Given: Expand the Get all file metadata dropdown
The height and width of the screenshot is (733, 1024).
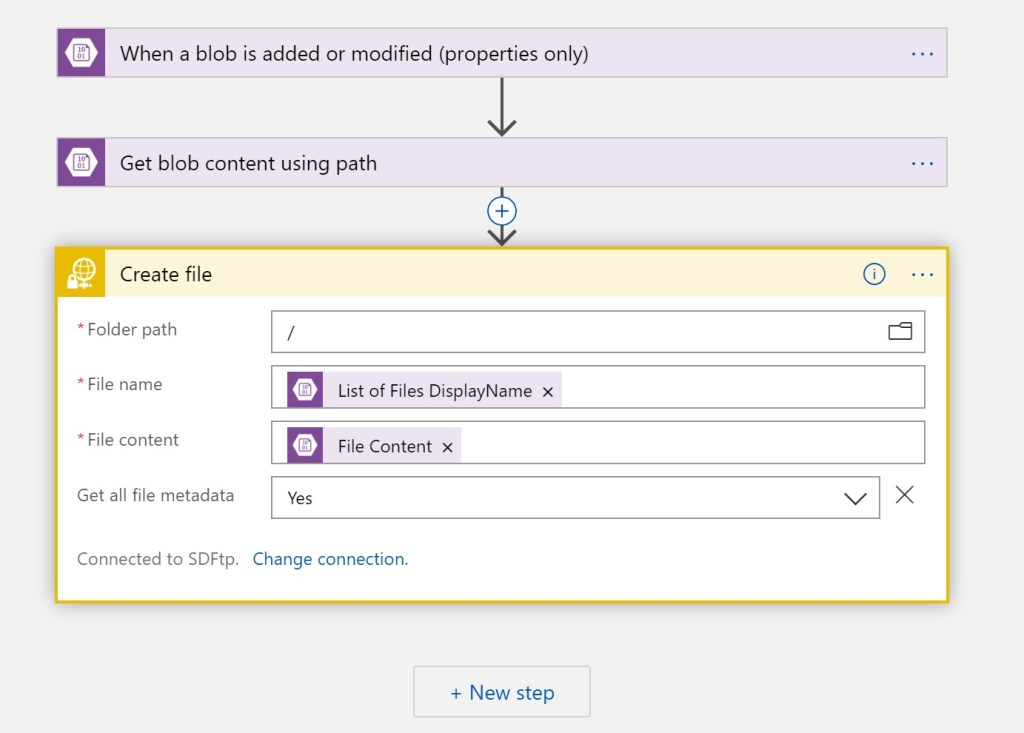Looking at the screenshot, I should 855,498.
